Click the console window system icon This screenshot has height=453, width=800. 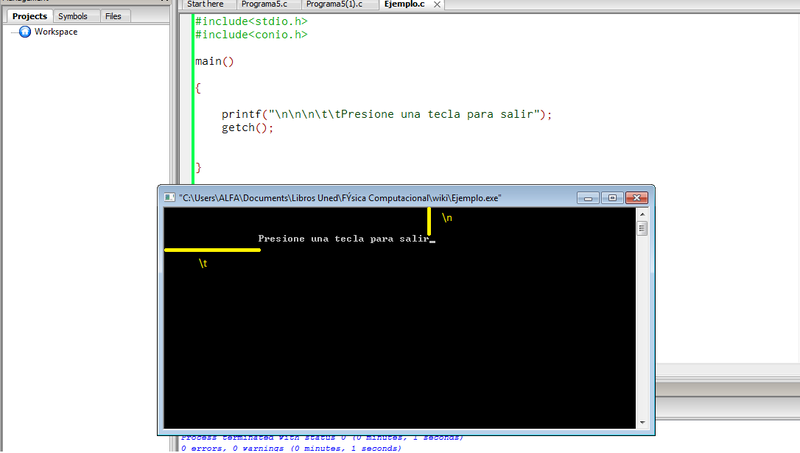169,198
